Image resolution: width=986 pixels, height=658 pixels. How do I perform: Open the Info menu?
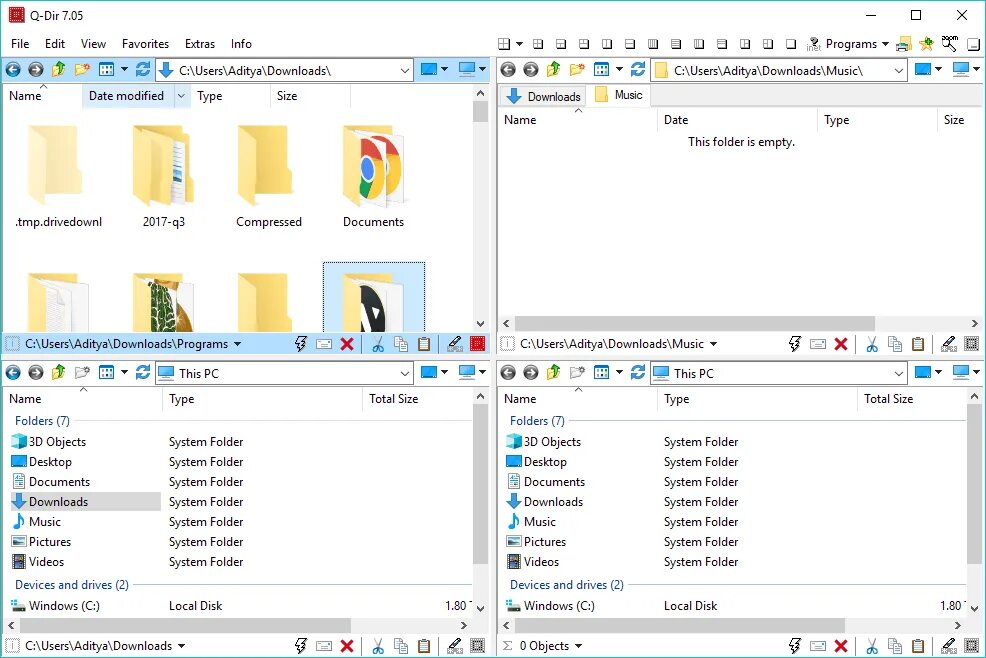241,44
